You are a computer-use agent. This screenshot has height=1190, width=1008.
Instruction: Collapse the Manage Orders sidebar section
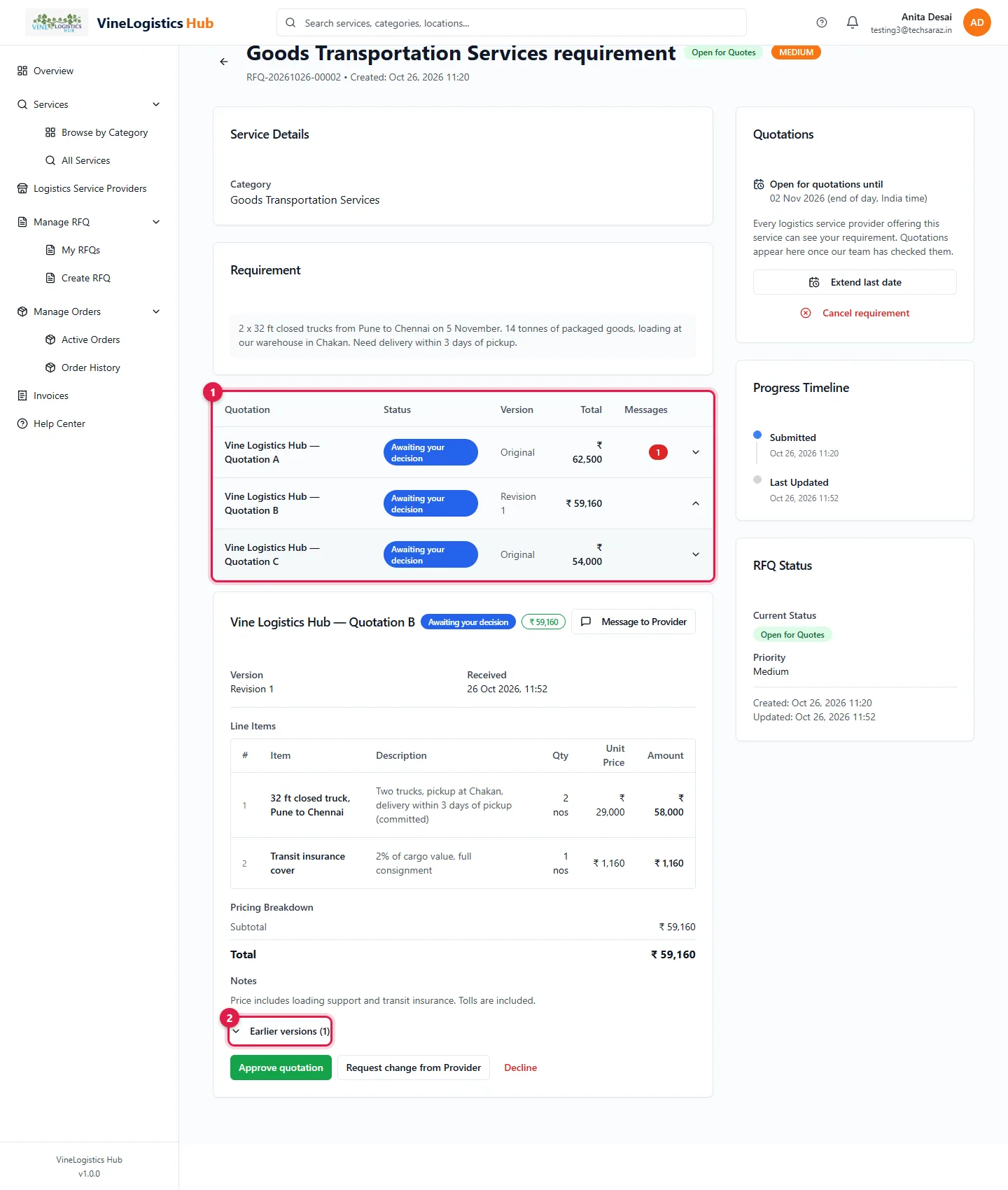(156, 311)
